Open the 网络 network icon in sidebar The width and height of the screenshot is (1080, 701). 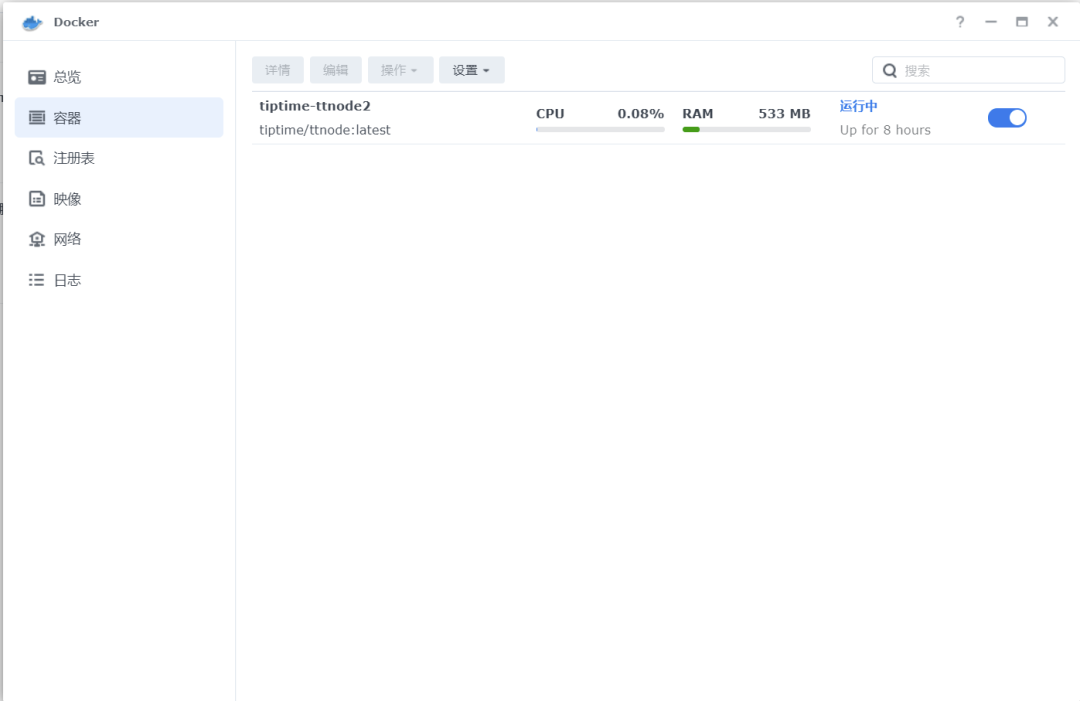click(x=37, y=239)
